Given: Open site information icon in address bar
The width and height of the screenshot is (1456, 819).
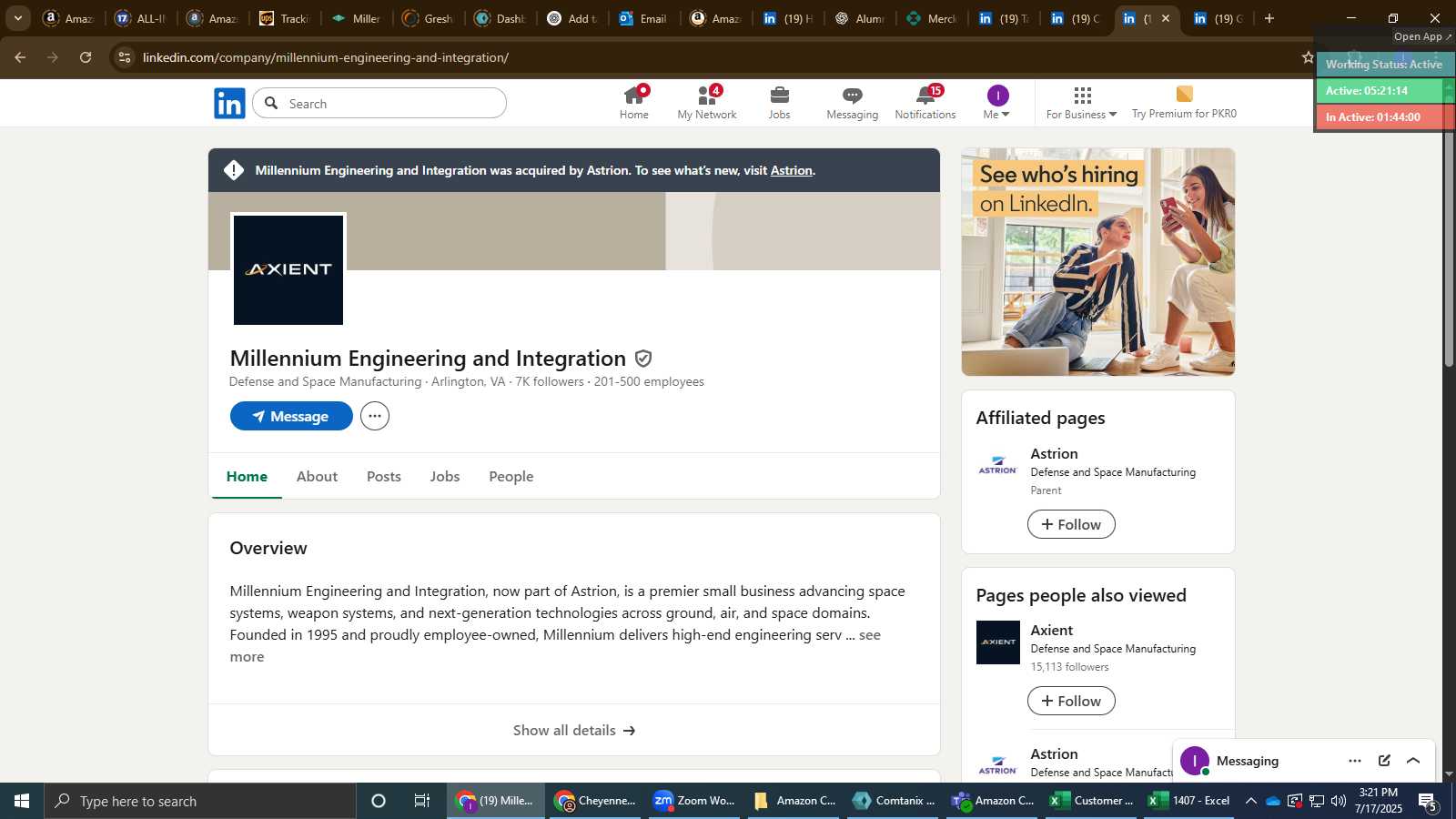Looking at the screenshot, I should [x=125, y=57].
